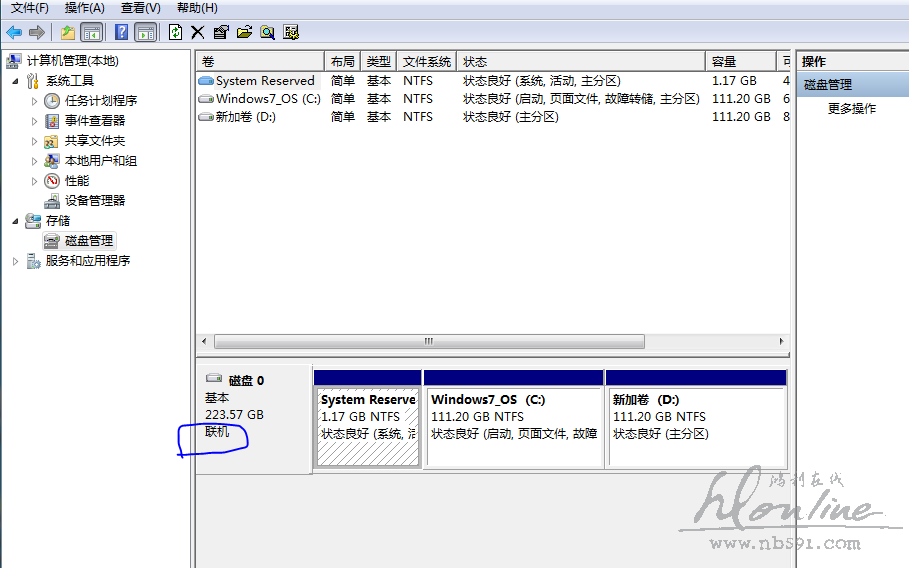Toggle the show/hide console tree button
Screen dimensions: 909x568
[x=91, y=32]
